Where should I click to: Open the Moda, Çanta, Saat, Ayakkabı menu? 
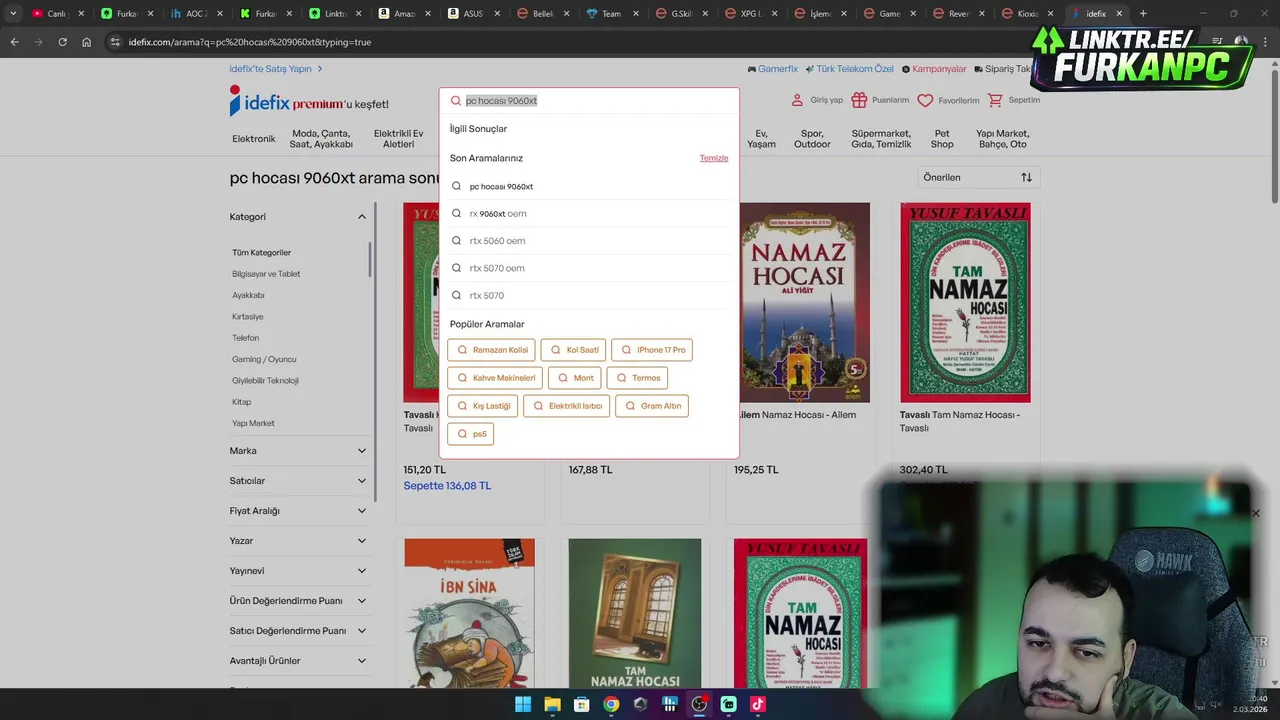[x=321, y=139]
